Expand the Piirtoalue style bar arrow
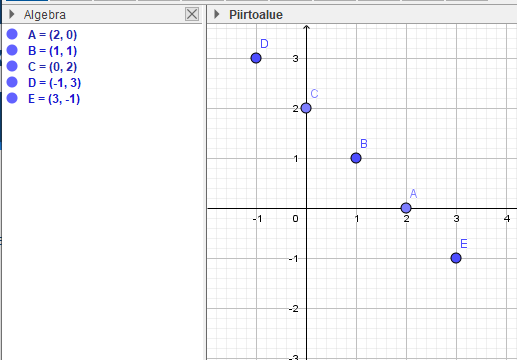This screenshot has height=360, width=517. [x=217, y=14]
